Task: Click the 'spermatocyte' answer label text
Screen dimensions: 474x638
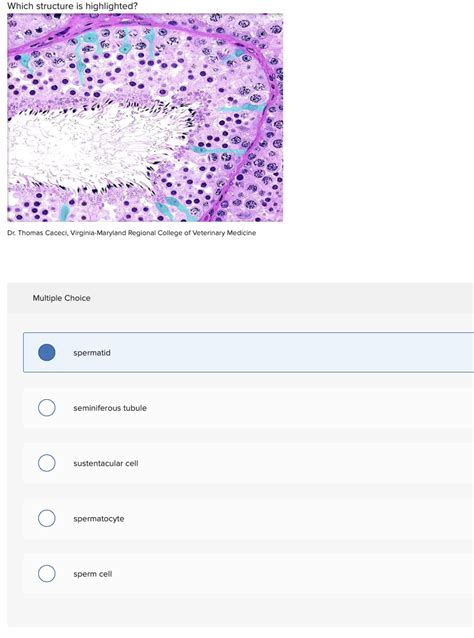Action: [99, 519]
